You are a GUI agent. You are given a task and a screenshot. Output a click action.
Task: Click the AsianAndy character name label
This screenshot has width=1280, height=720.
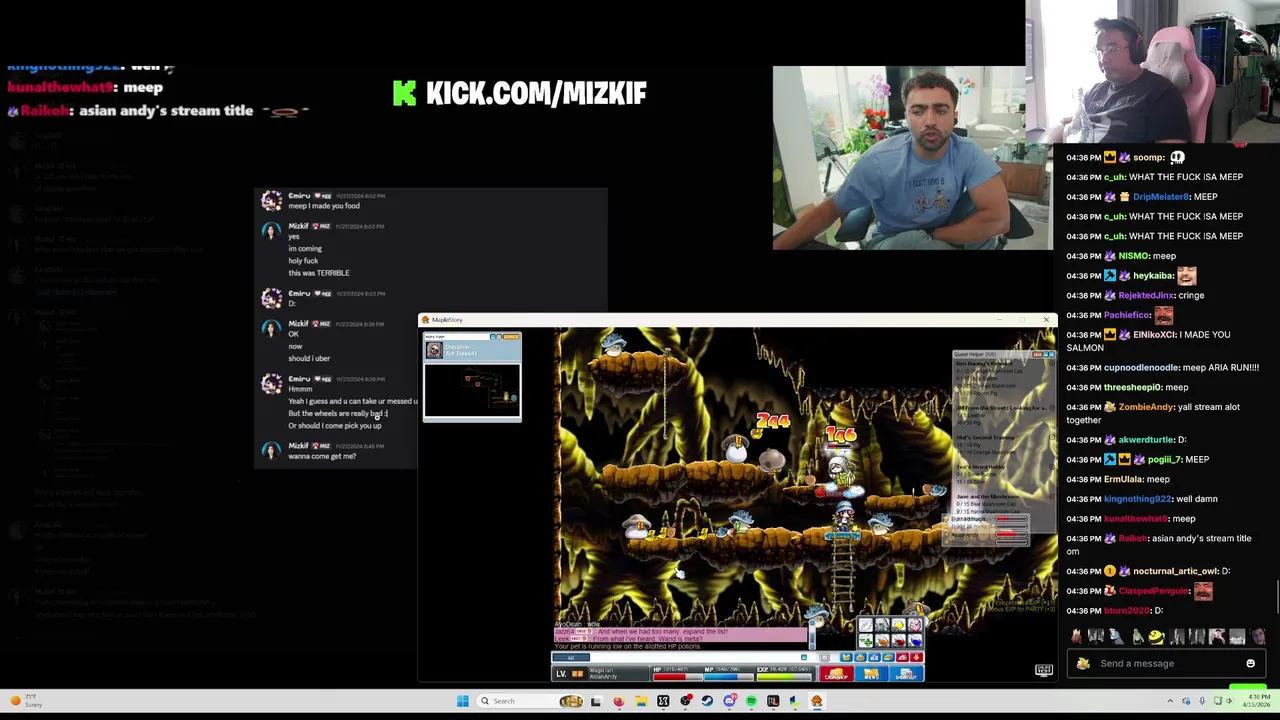[x=603, y=677]
